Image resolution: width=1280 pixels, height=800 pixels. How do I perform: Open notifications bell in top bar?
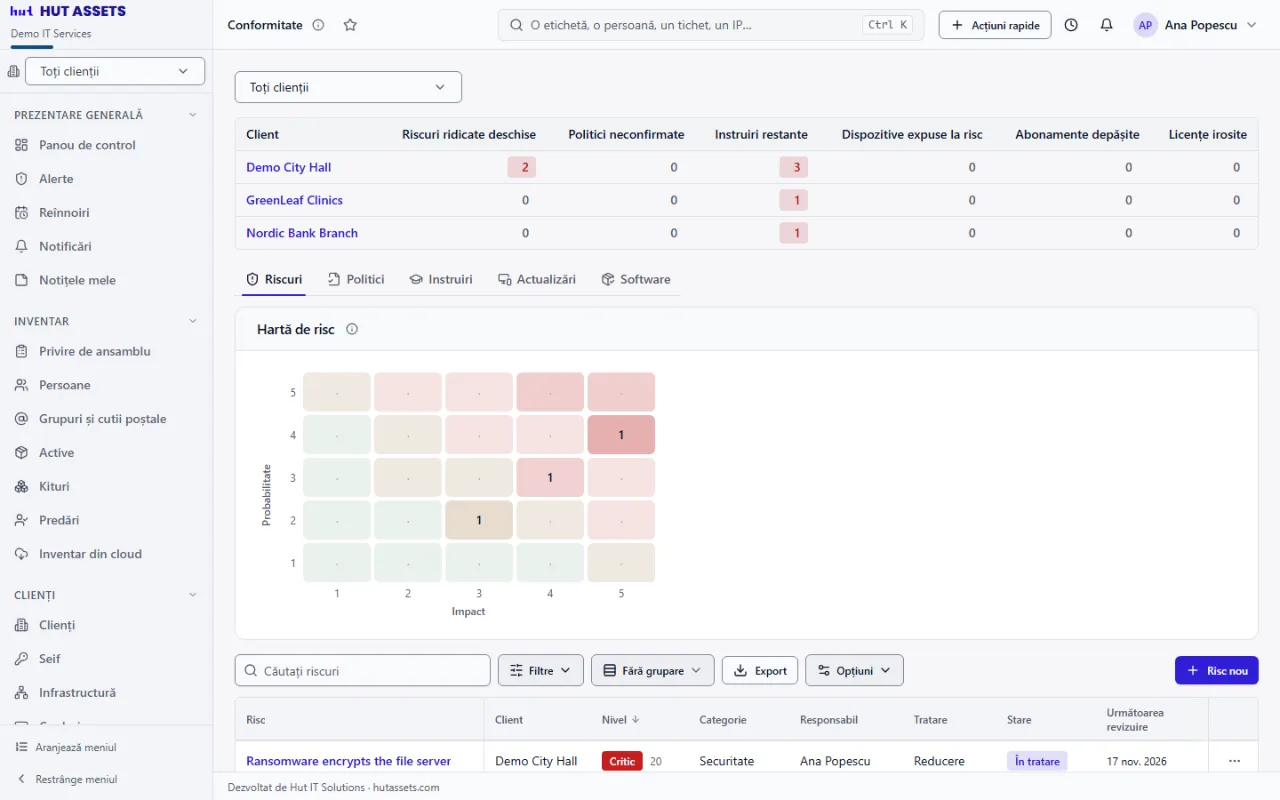[1106, 25]
